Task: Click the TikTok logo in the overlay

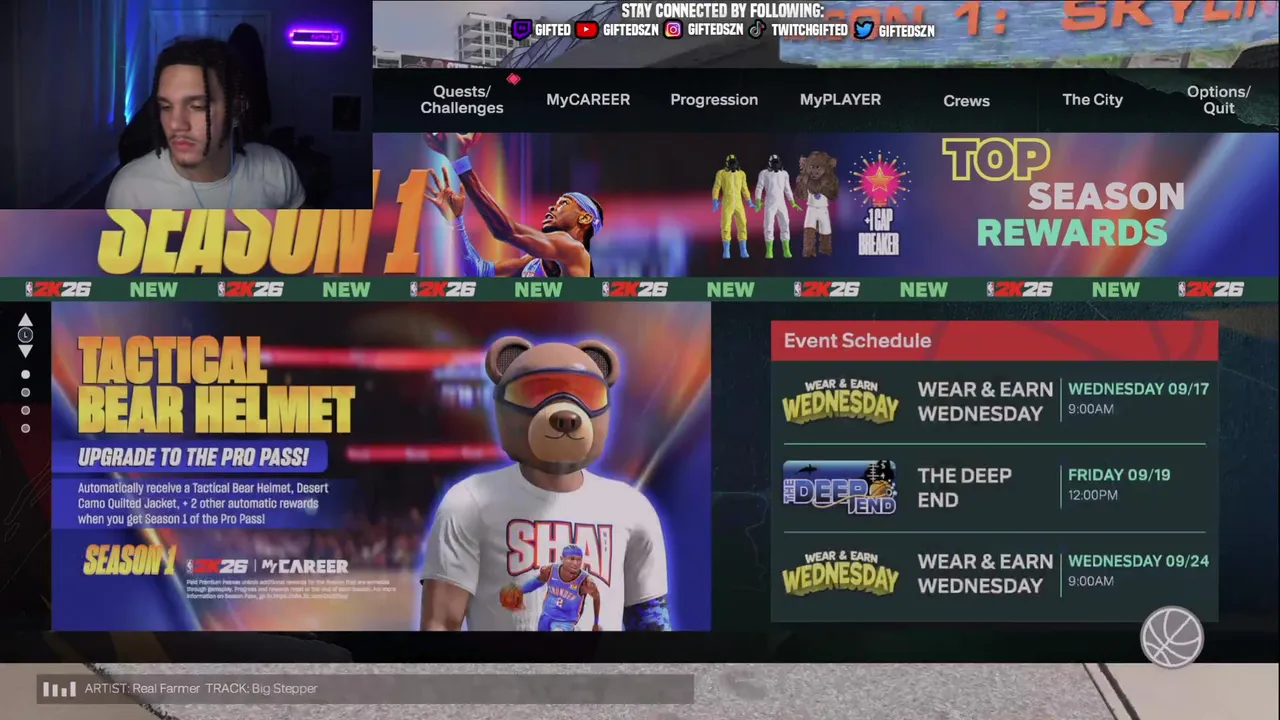Action: click(x=757, y=30)
